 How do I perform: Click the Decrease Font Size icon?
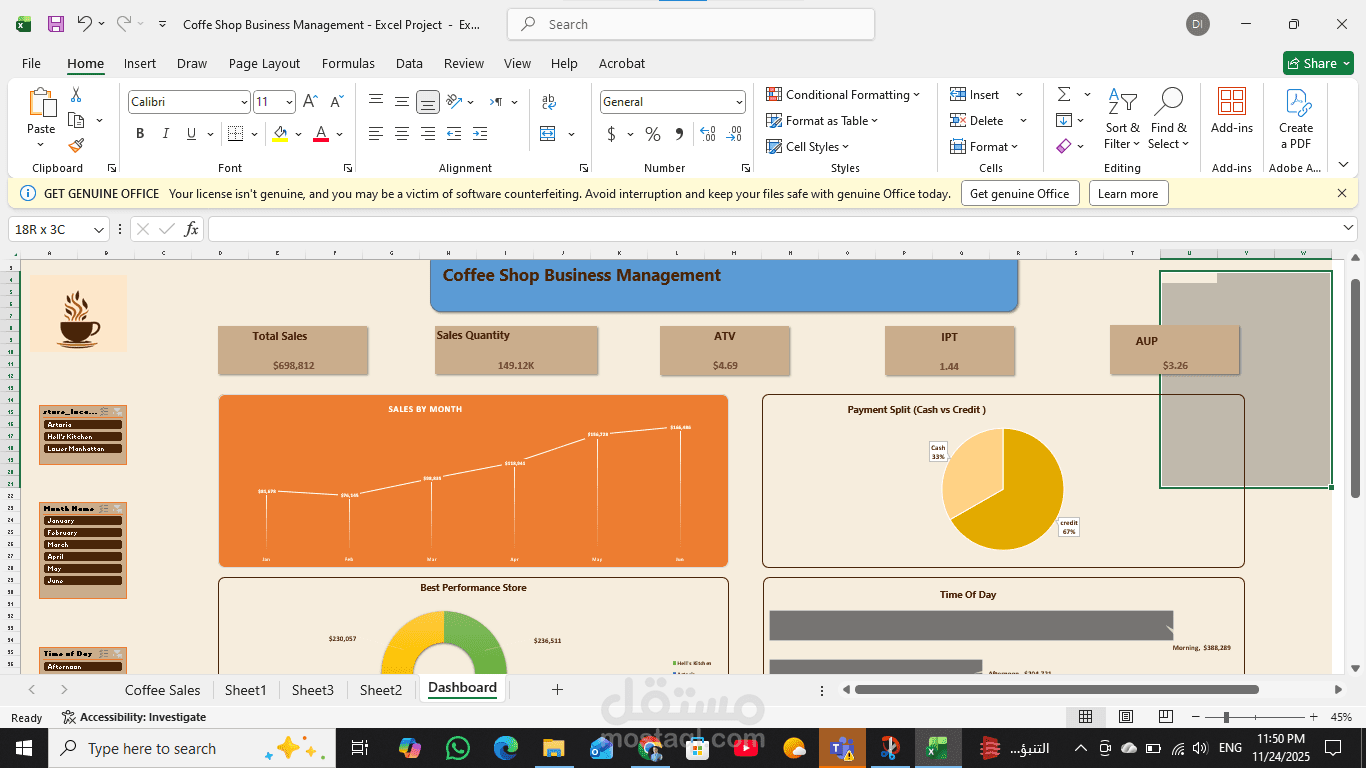coord(338,102)
